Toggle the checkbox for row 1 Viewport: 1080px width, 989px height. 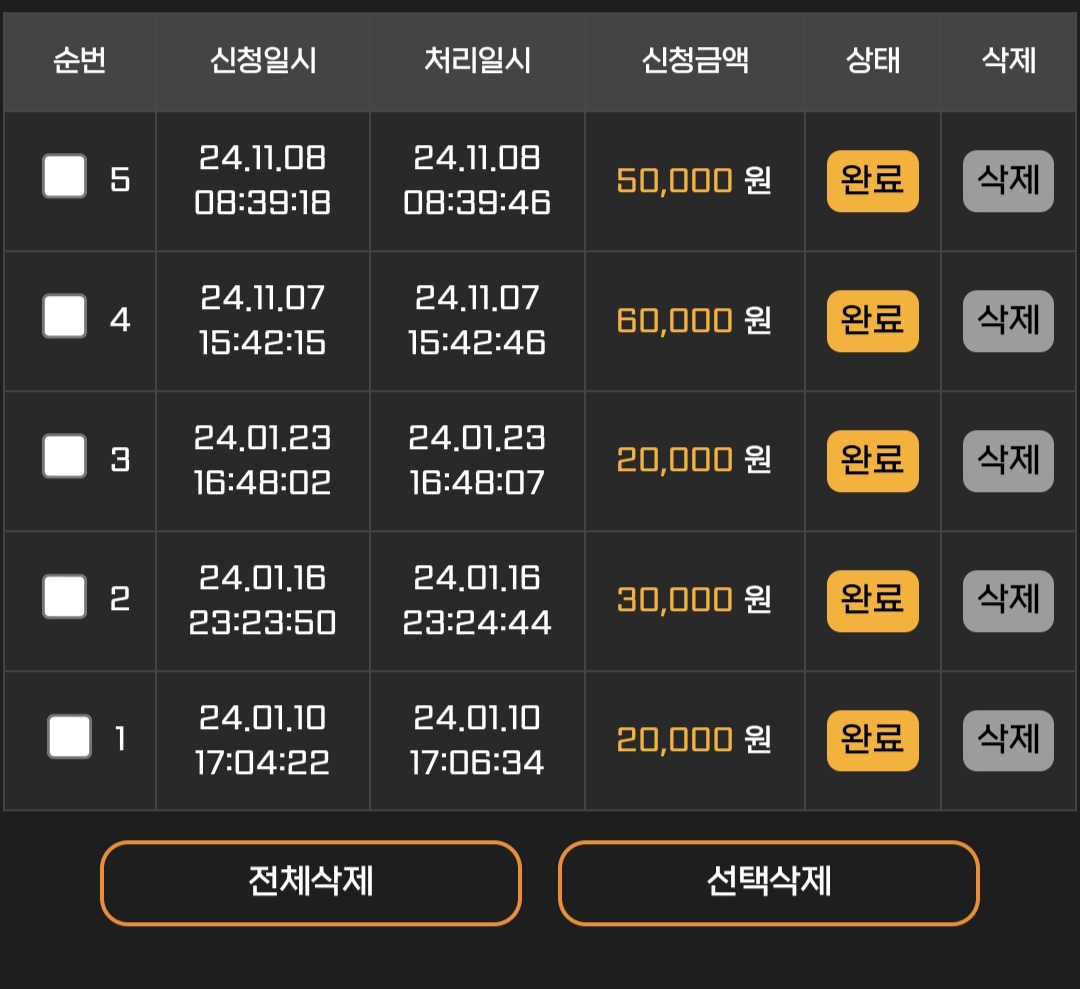(x=70, y=737)
